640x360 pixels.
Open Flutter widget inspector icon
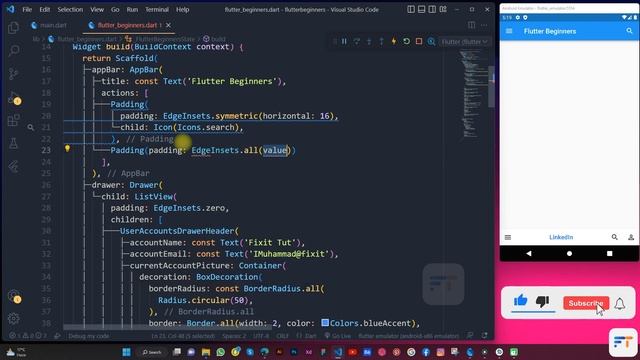(x=431, y=42)
